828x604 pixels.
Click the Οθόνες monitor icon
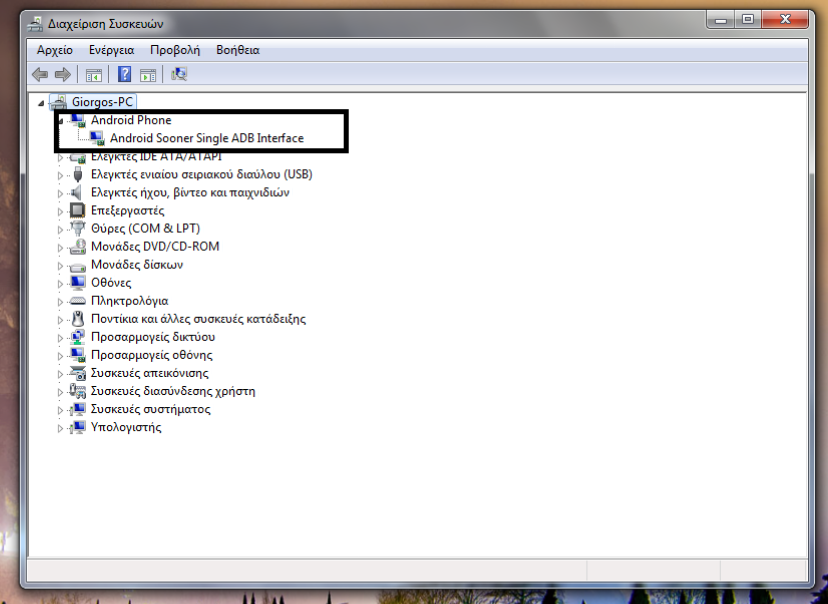[x=78, y=283]
